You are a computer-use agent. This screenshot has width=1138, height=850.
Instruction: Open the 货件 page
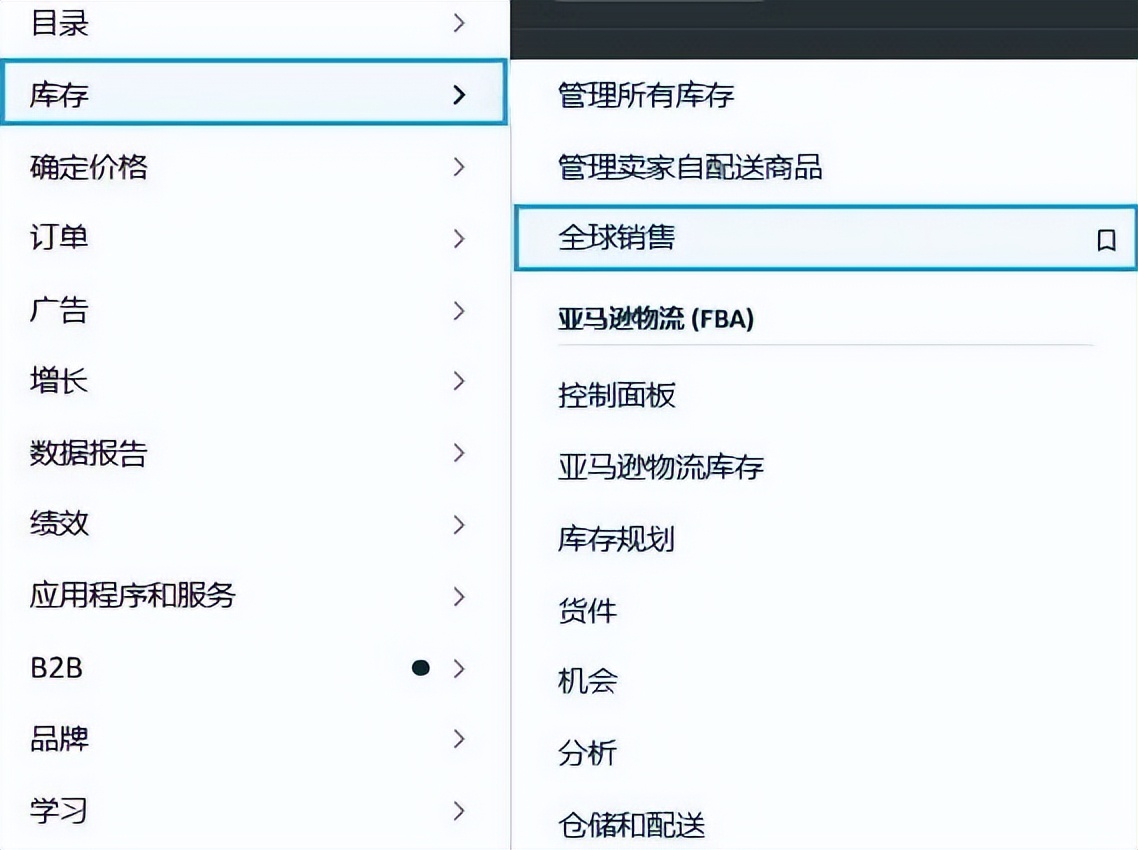(589, 611)
